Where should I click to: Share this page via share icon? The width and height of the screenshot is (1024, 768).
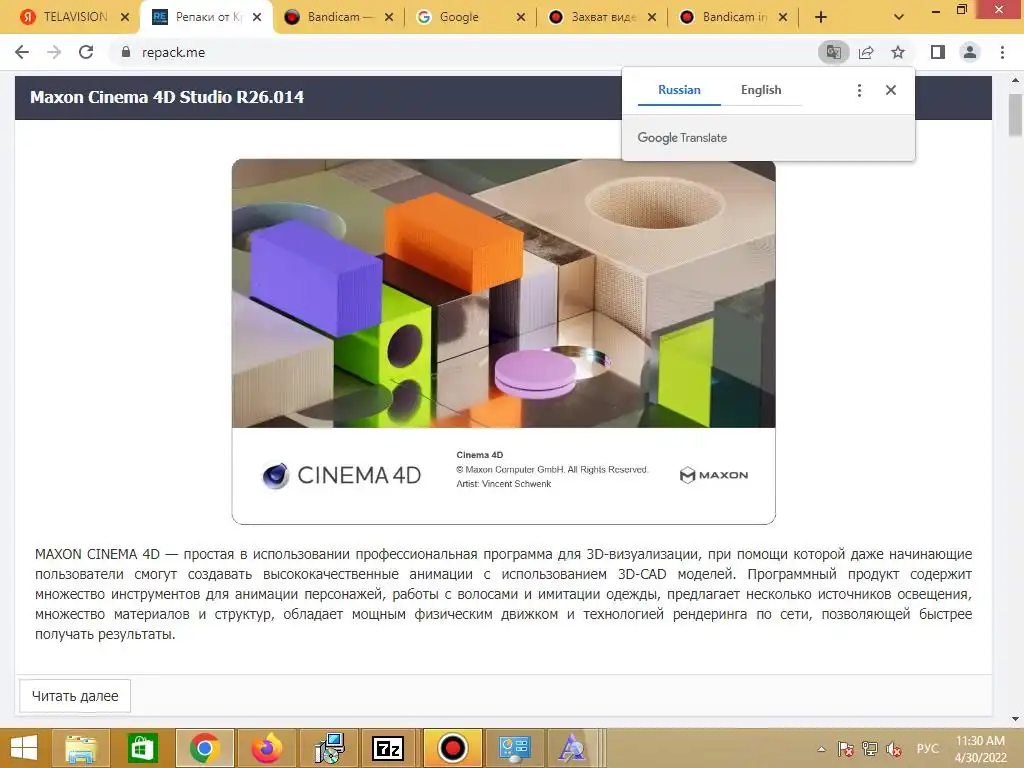866,52
